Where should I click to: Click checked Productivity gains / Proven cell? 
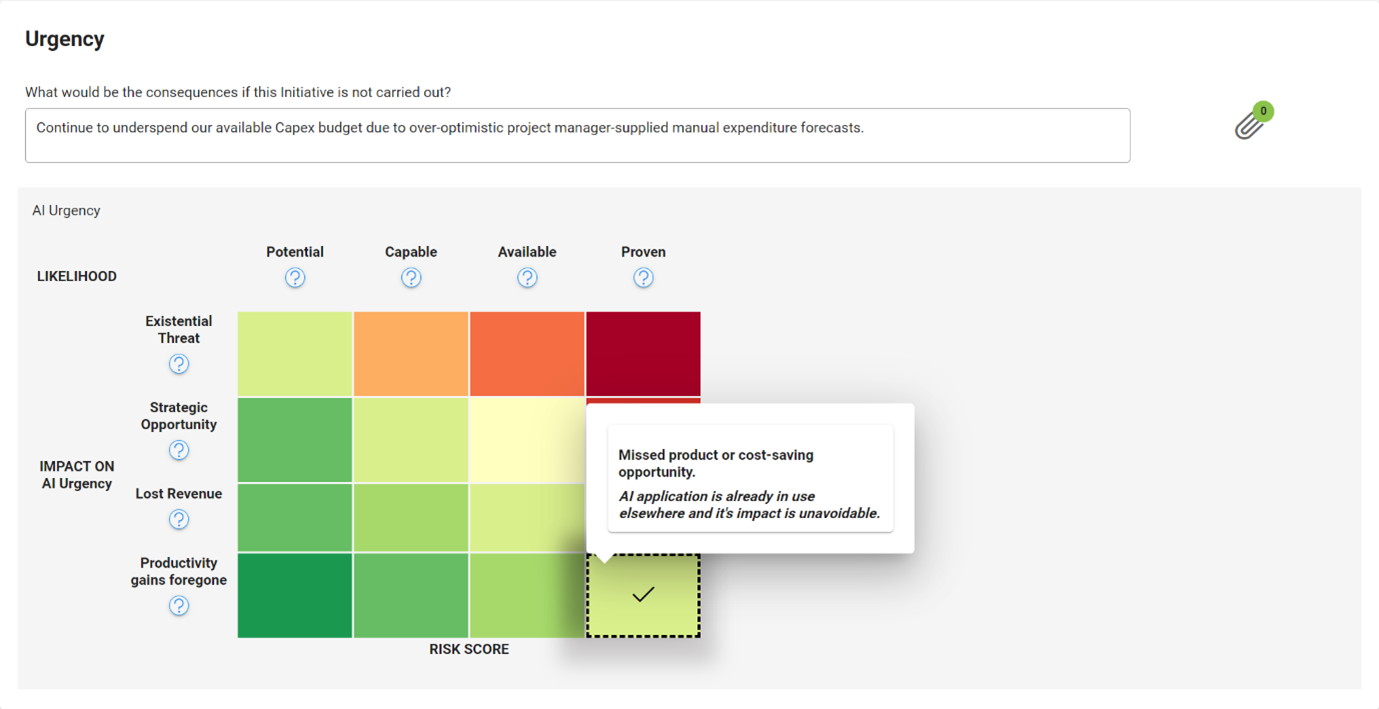click(x=643, y=595)
